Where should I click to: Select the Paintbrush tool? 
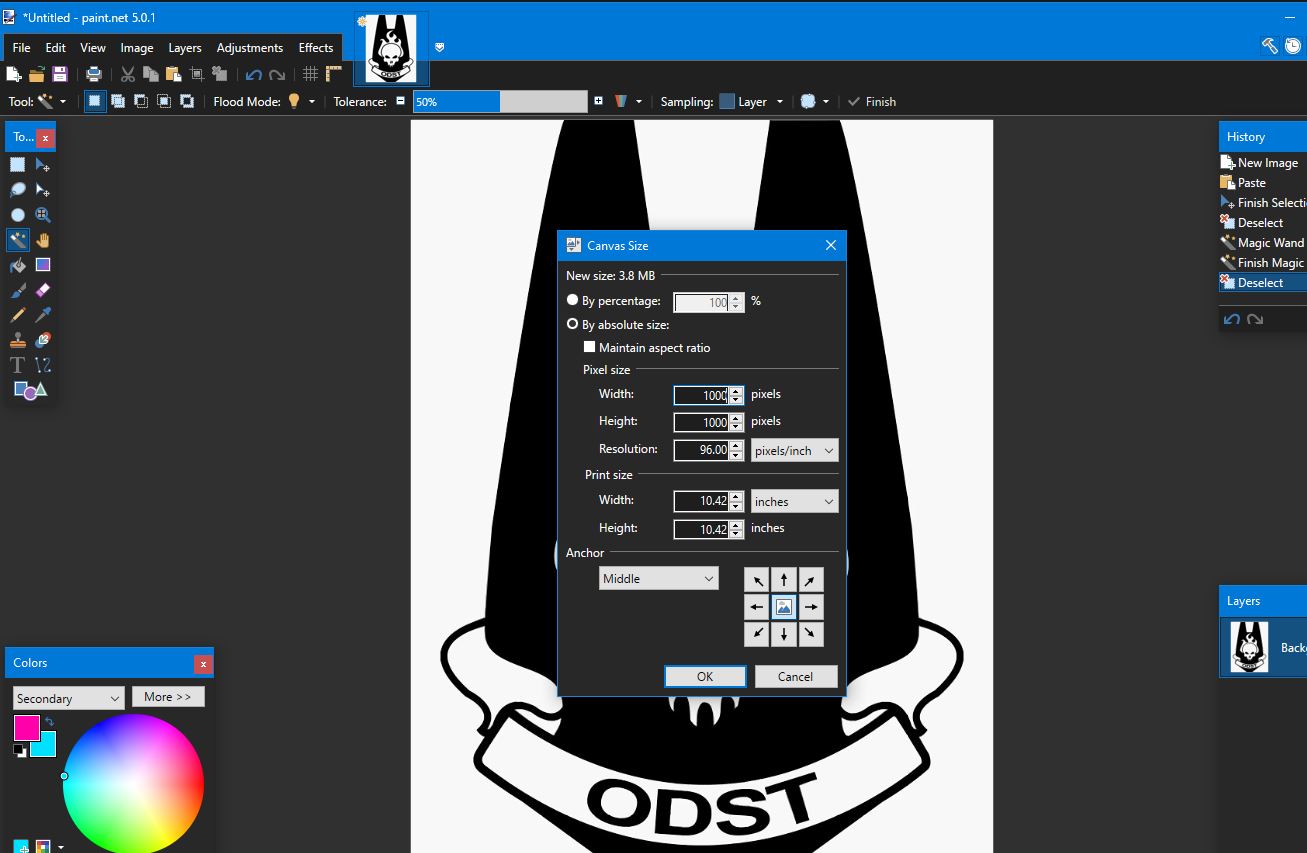click(18, 290)
